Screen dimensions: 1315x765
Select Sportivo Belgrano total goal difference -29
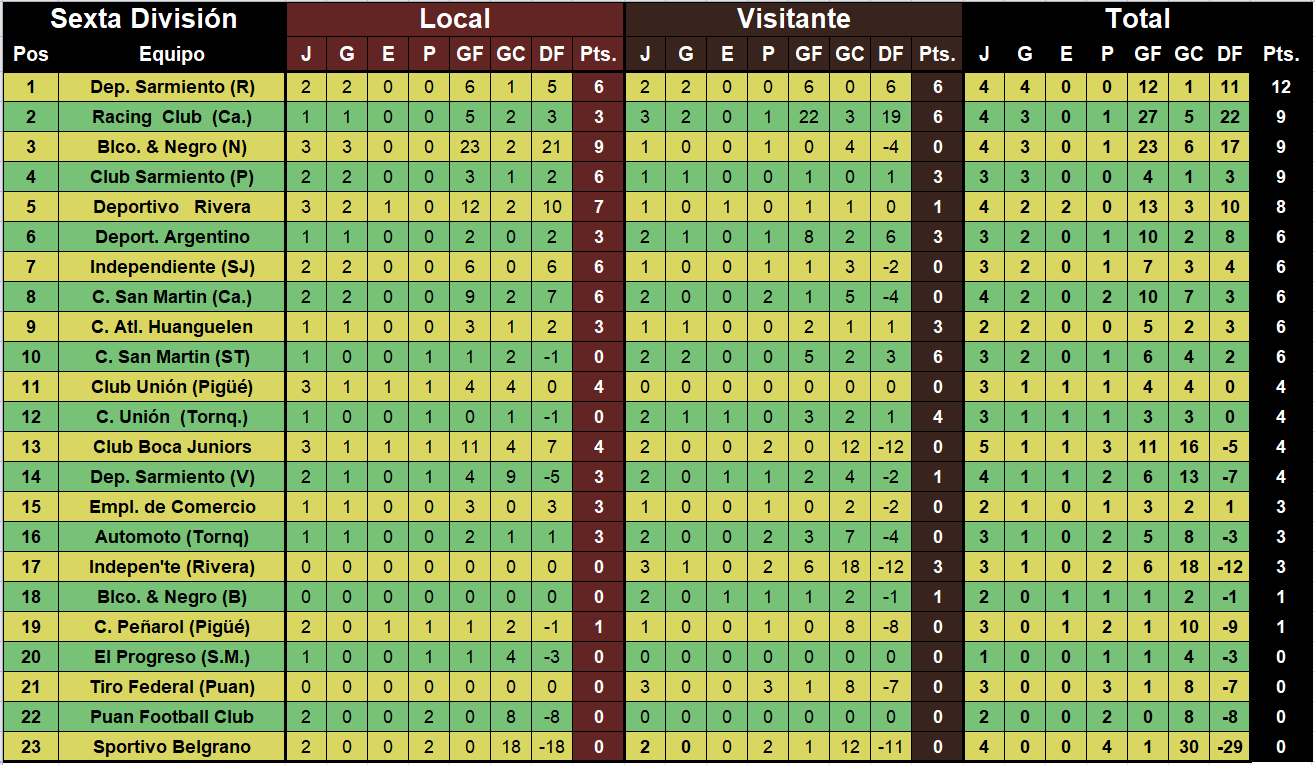pyautogui.click(x=1230, y=747)
